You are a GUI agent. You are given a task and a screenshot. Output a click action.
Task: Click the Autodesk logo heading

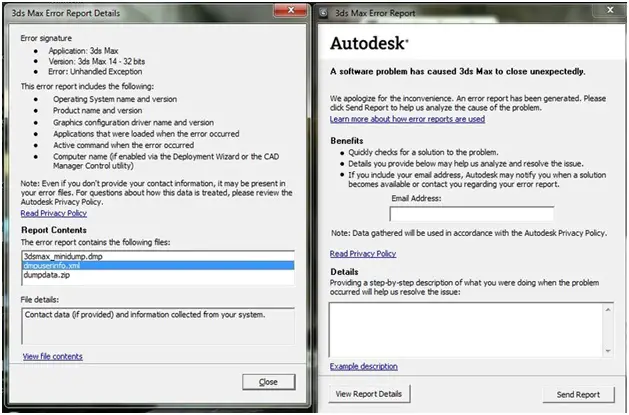click(369, 43)
